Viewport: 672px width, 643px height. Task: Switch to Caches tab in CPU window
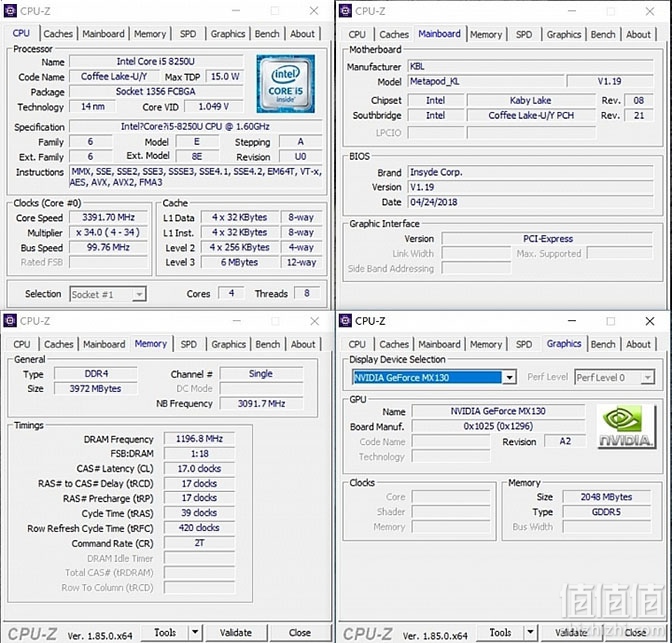pyautogui.click(x=58, y=34)
